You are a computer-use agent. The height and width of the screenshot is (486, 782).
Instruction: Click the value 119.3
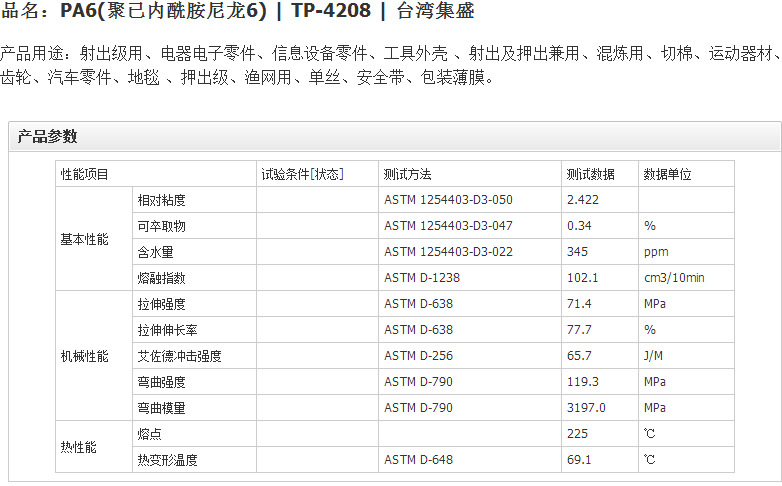coord(583,381)
